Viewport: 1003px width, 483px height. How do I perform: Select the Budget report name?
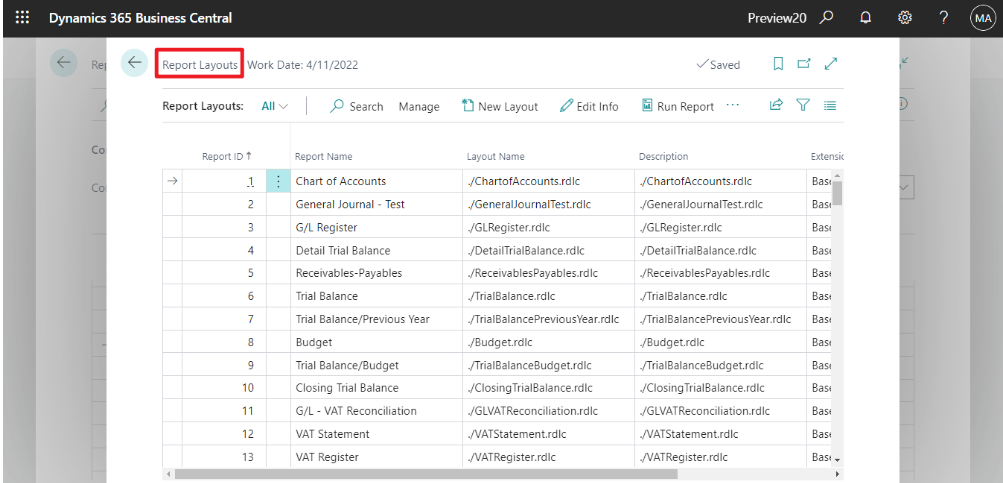(x=314, y=342)
